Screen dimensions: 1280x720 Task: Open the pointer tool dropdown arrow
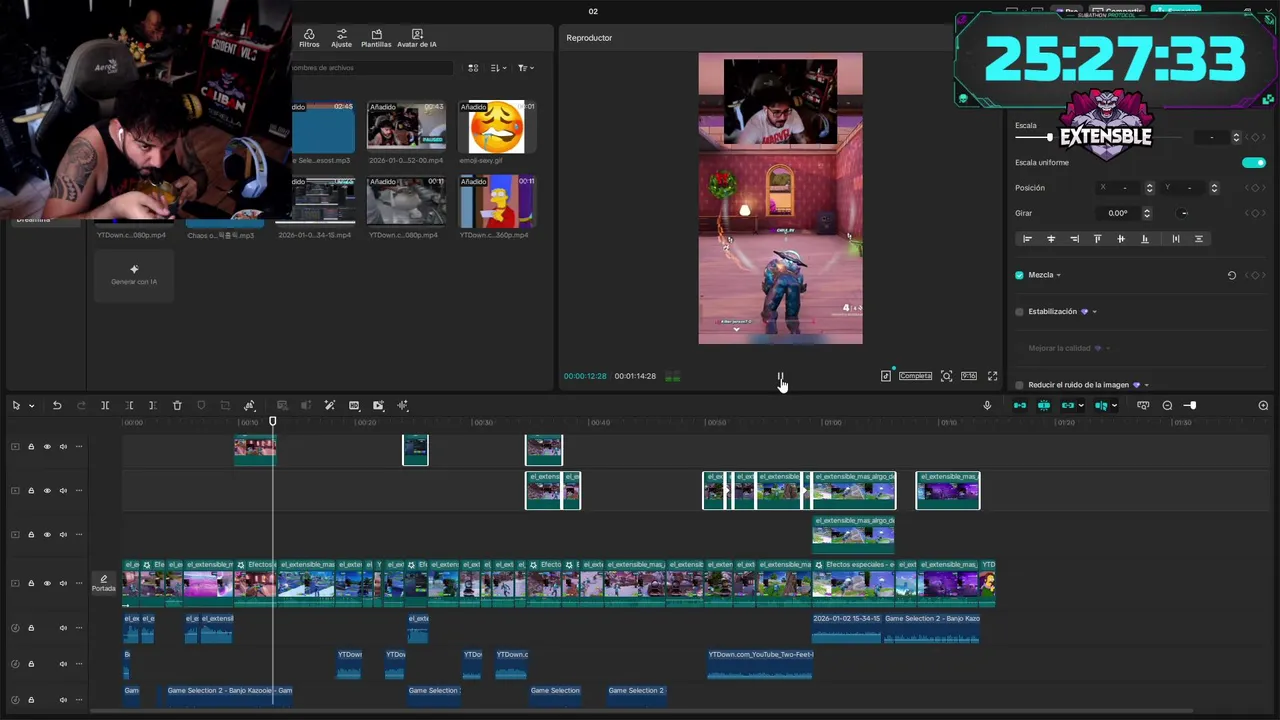point(31,406)
